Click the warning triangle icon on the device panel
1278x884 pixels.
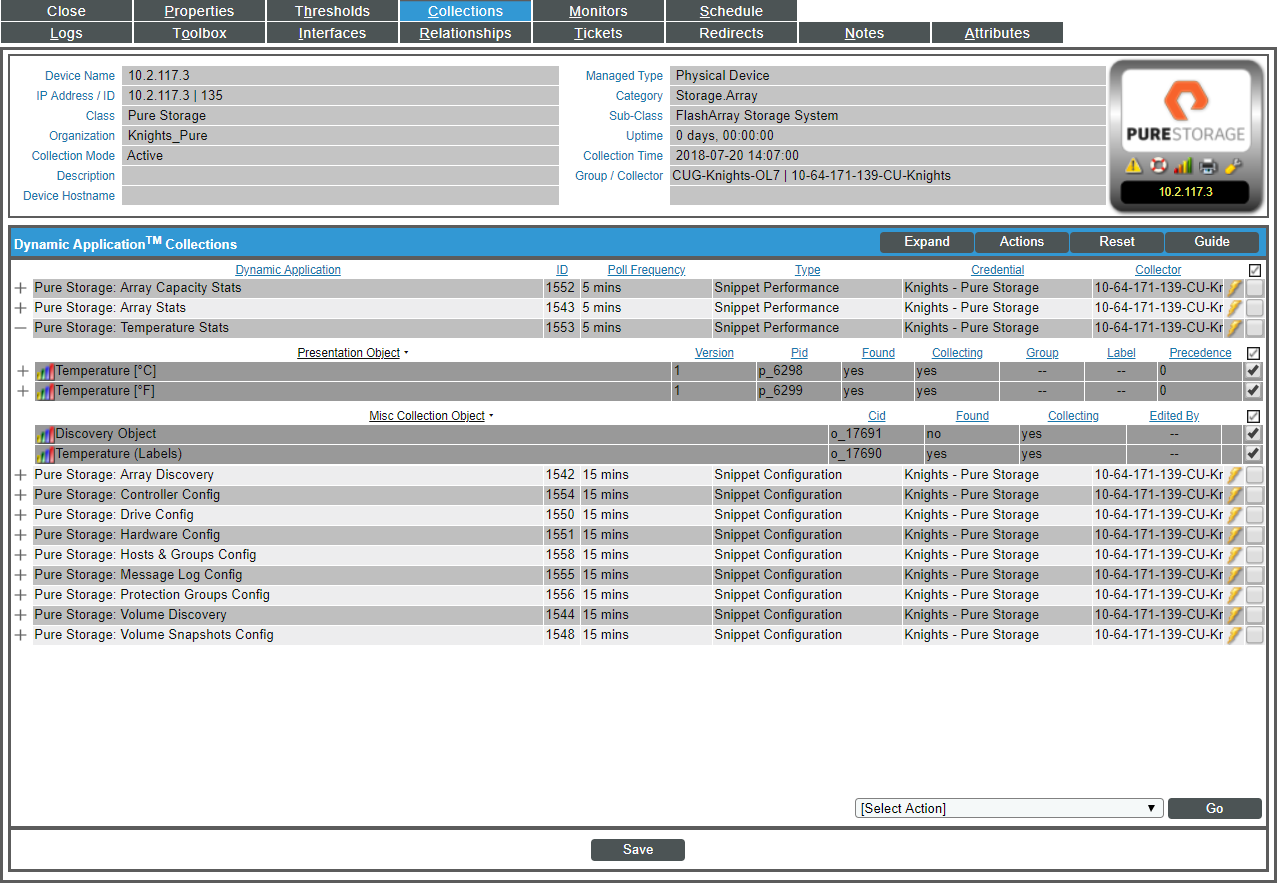(1134, 166)
